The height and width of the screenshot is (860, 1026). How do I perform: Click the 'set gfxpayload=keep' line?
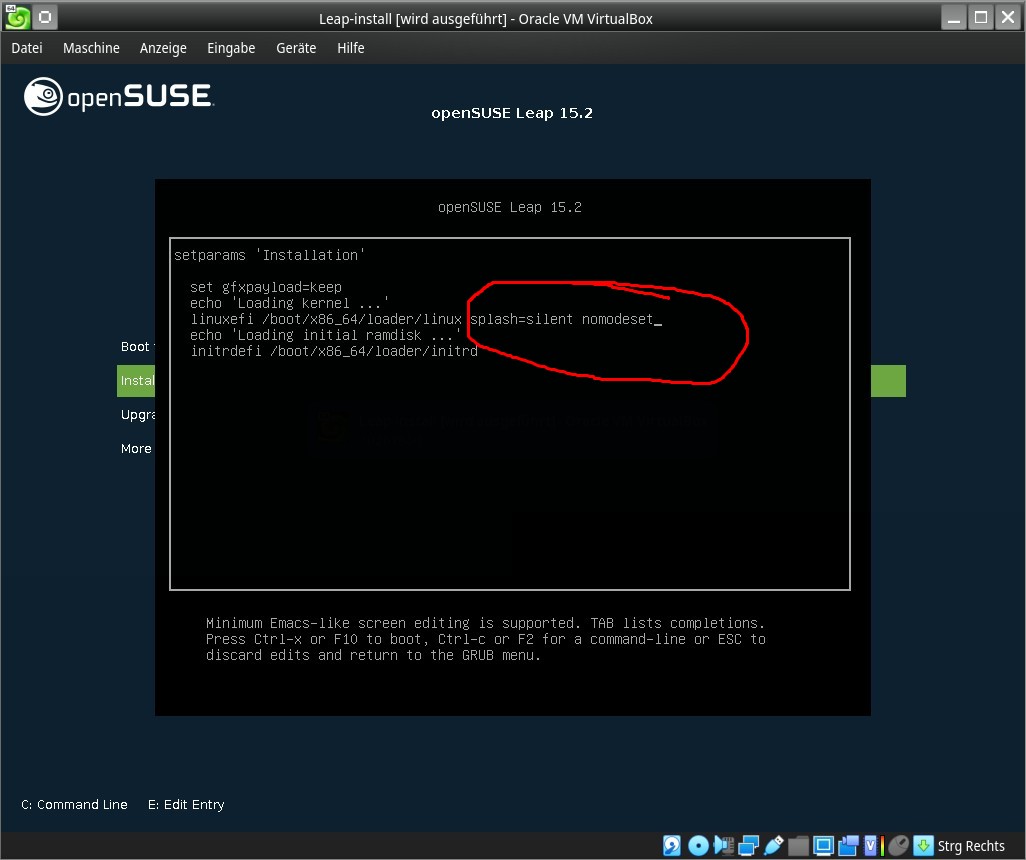coord(266,287)
